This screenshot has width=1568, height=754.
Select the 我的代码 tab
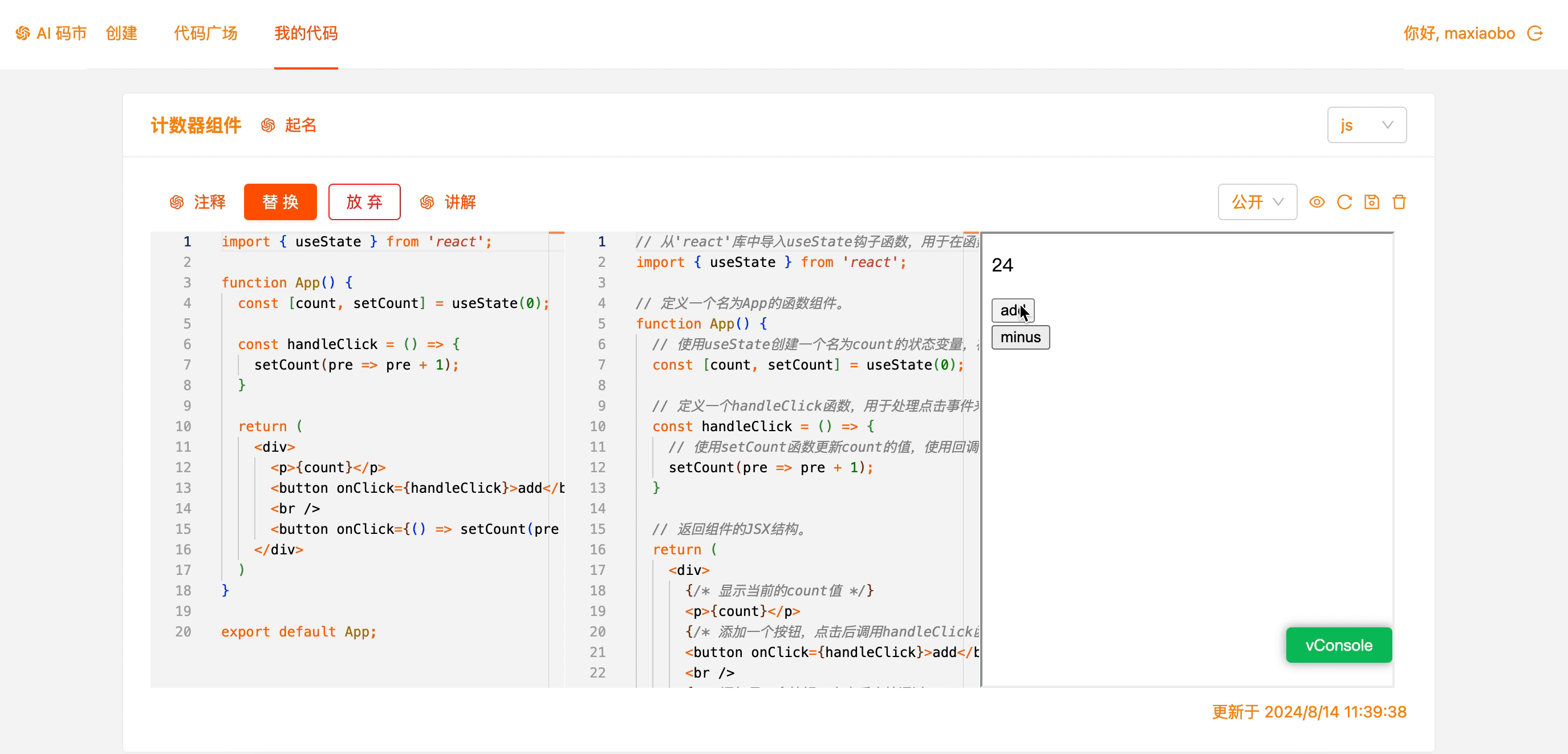306,33
